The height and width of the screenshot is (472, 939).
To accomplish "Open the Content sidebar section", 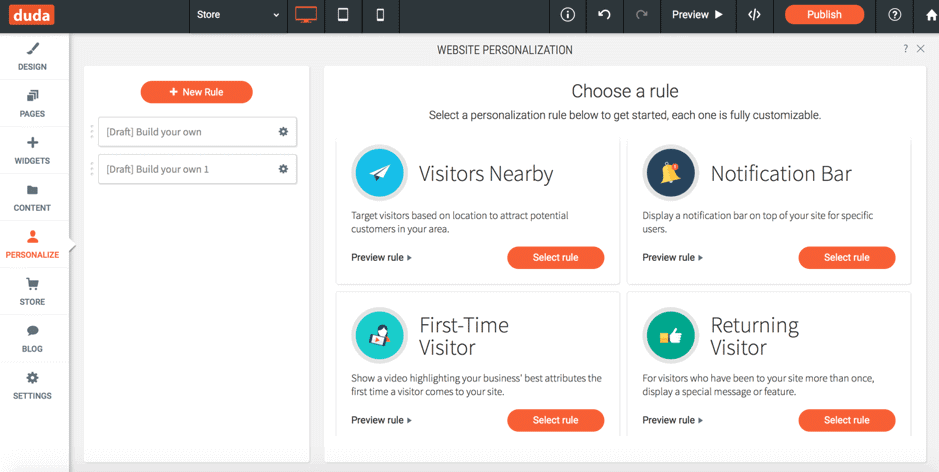I will pos(32,198).
